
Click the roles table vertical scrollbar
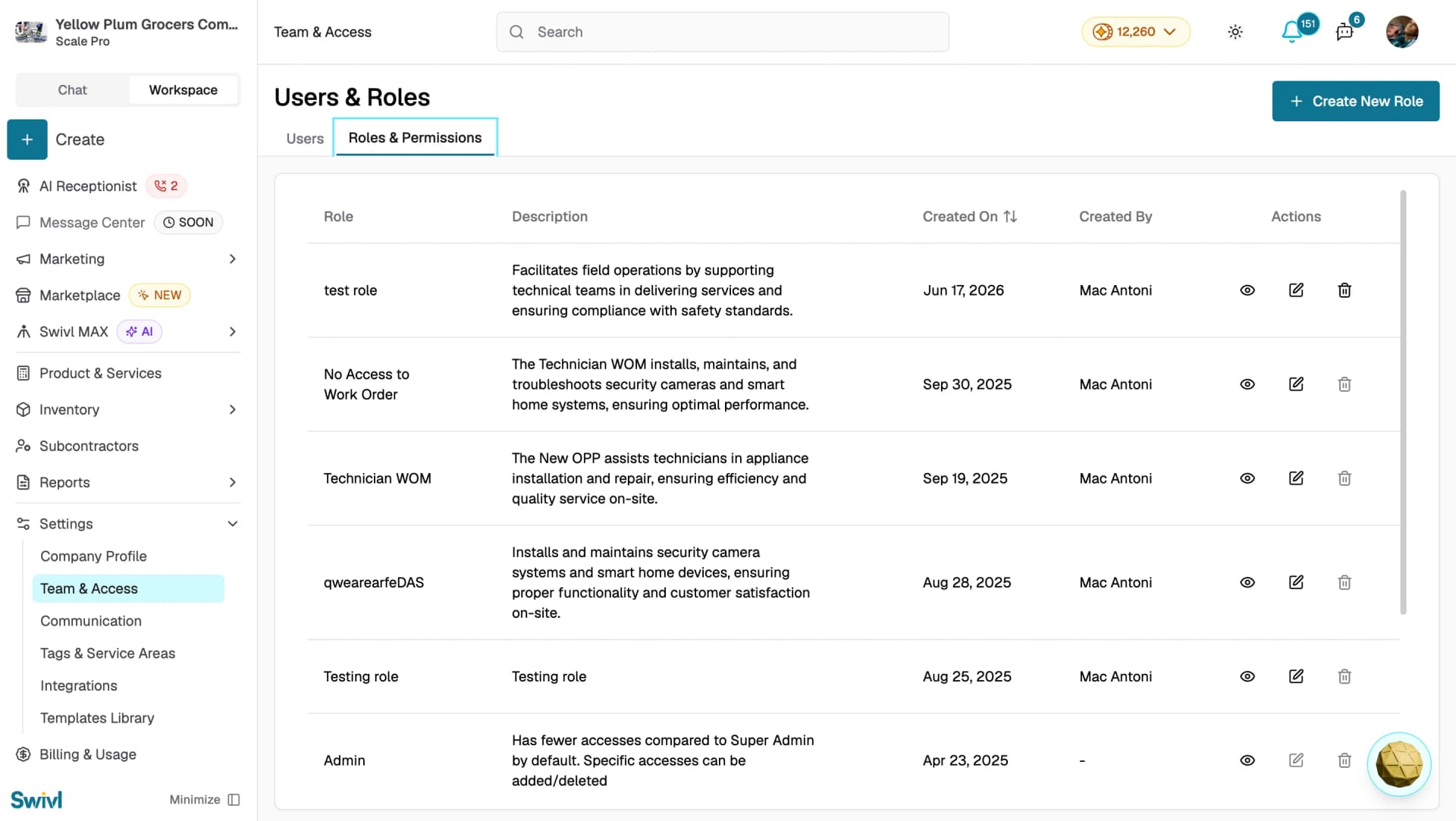coord(1403,402)
